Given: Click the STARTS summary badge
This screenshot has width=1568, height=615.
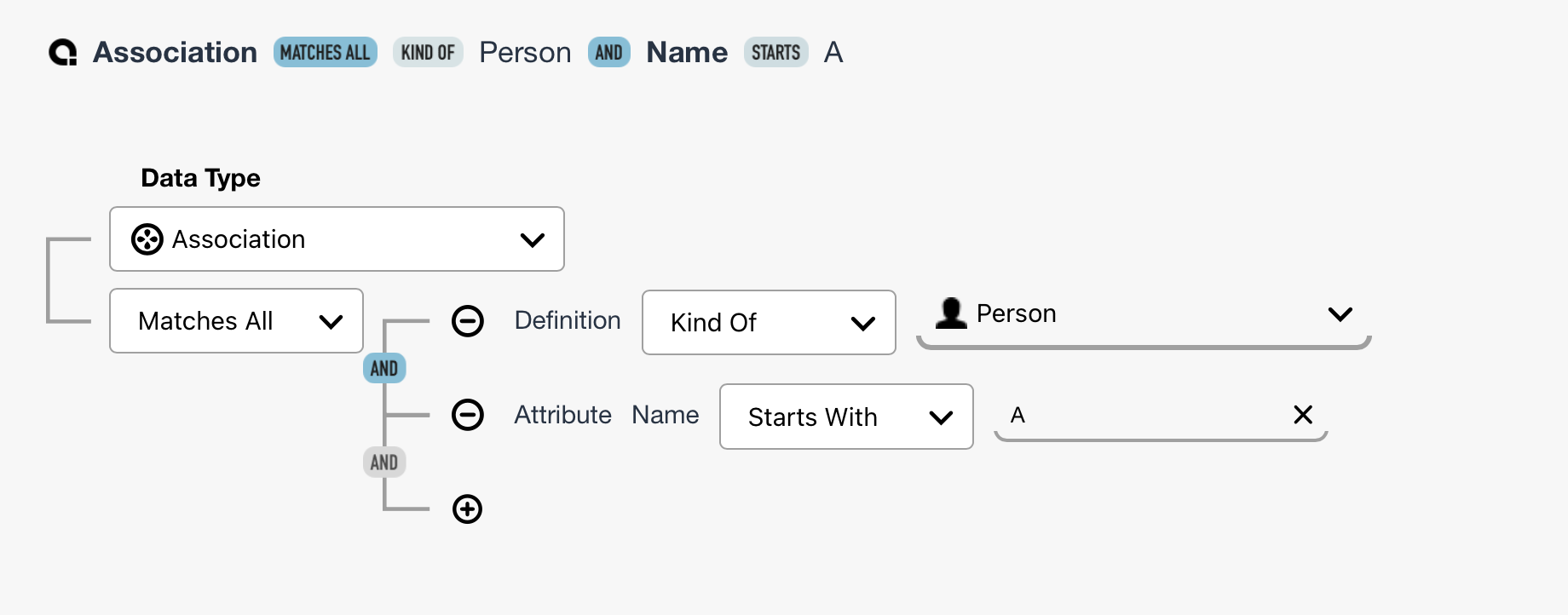Looking at the screenshot, I should tap(775, 53).
